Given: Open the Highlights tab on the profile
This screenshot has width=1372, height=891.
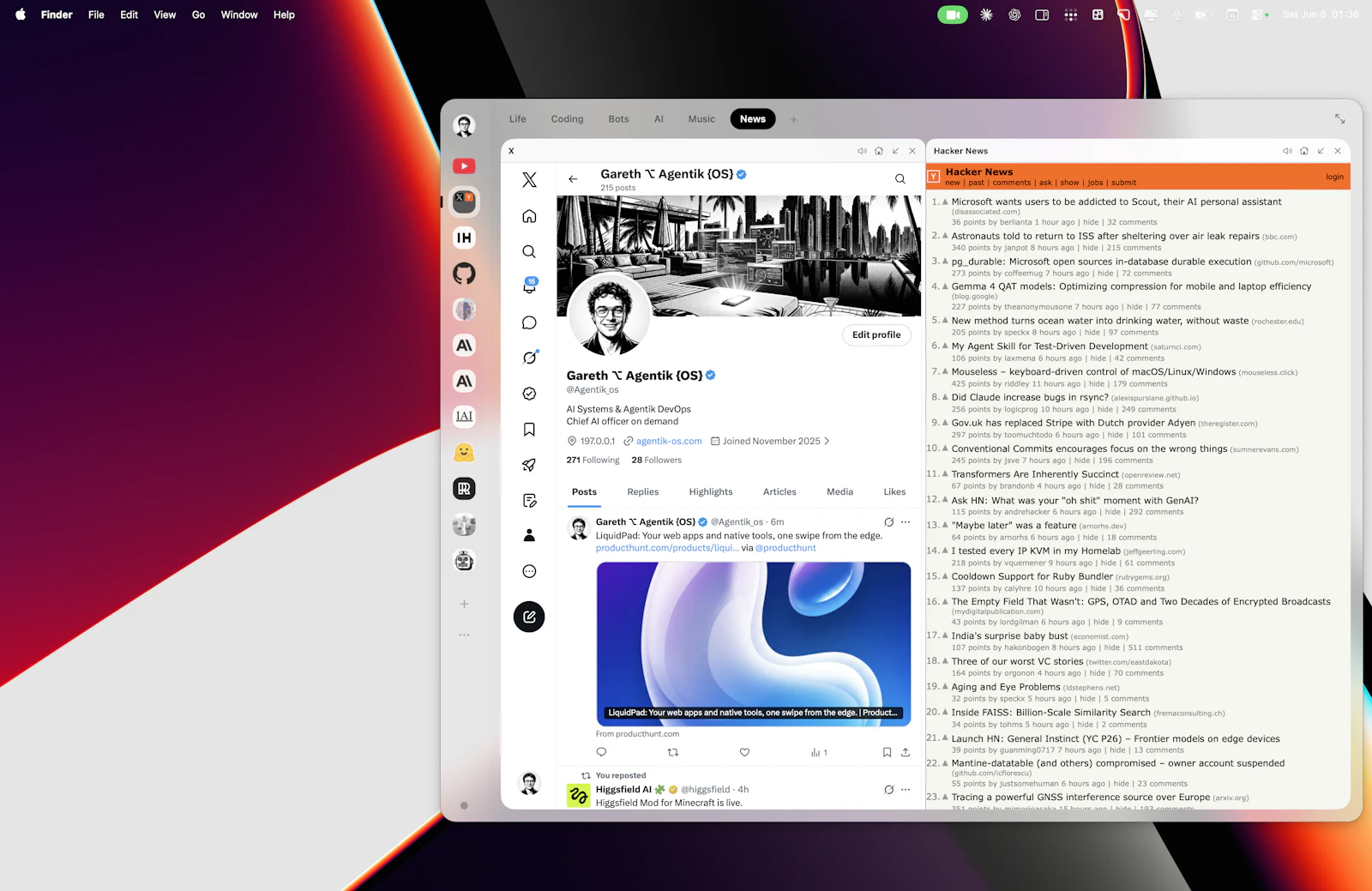Looking at the screenshot, I should click(711, 492).
